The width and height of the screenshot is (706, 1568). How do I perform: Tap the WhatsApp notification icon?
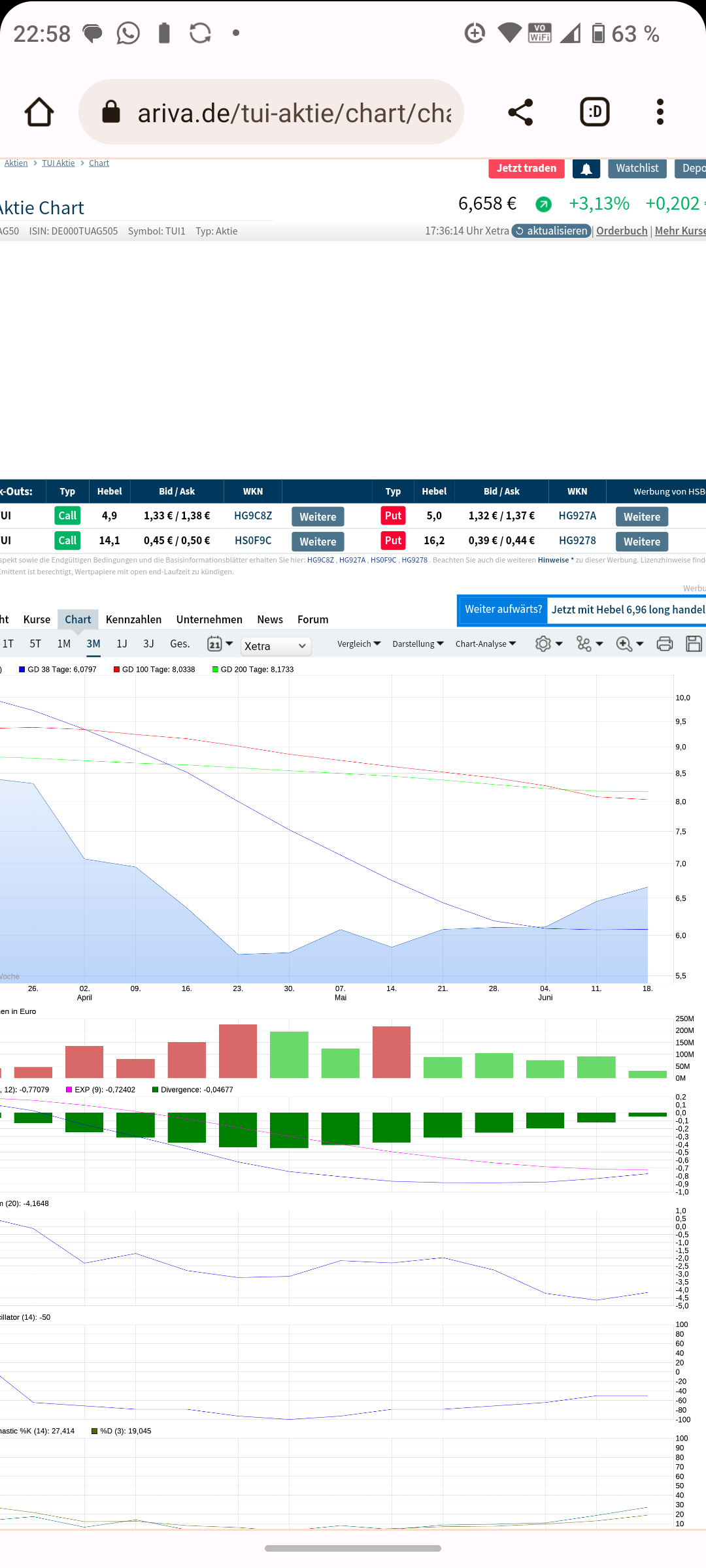click(x=128, y=33)
